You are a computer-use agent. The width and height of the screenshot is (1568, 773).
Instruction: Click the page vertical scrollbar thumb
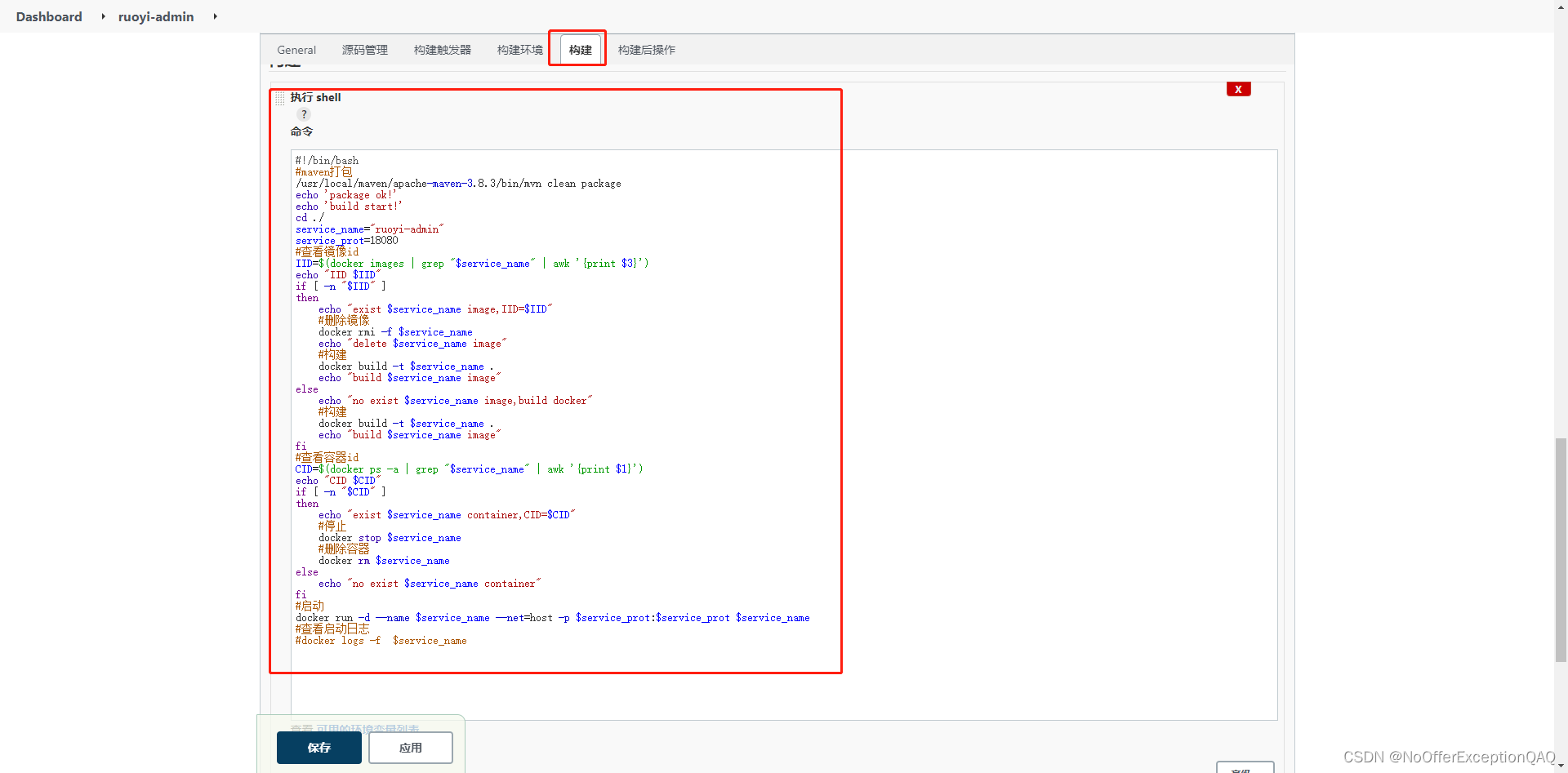pyautogui.click(x=1561, y=549)
